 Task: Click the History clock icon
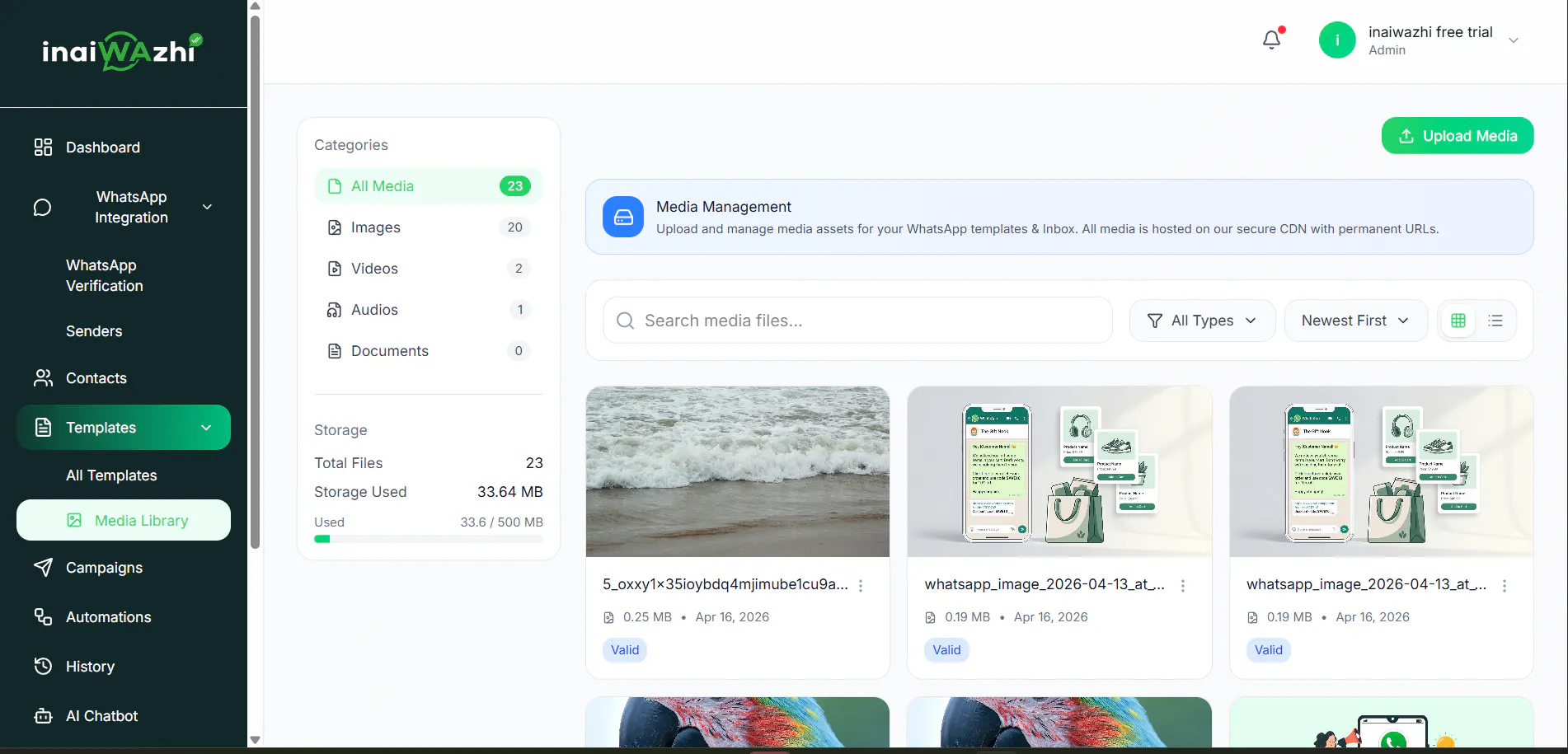click(x=43, y=667)
